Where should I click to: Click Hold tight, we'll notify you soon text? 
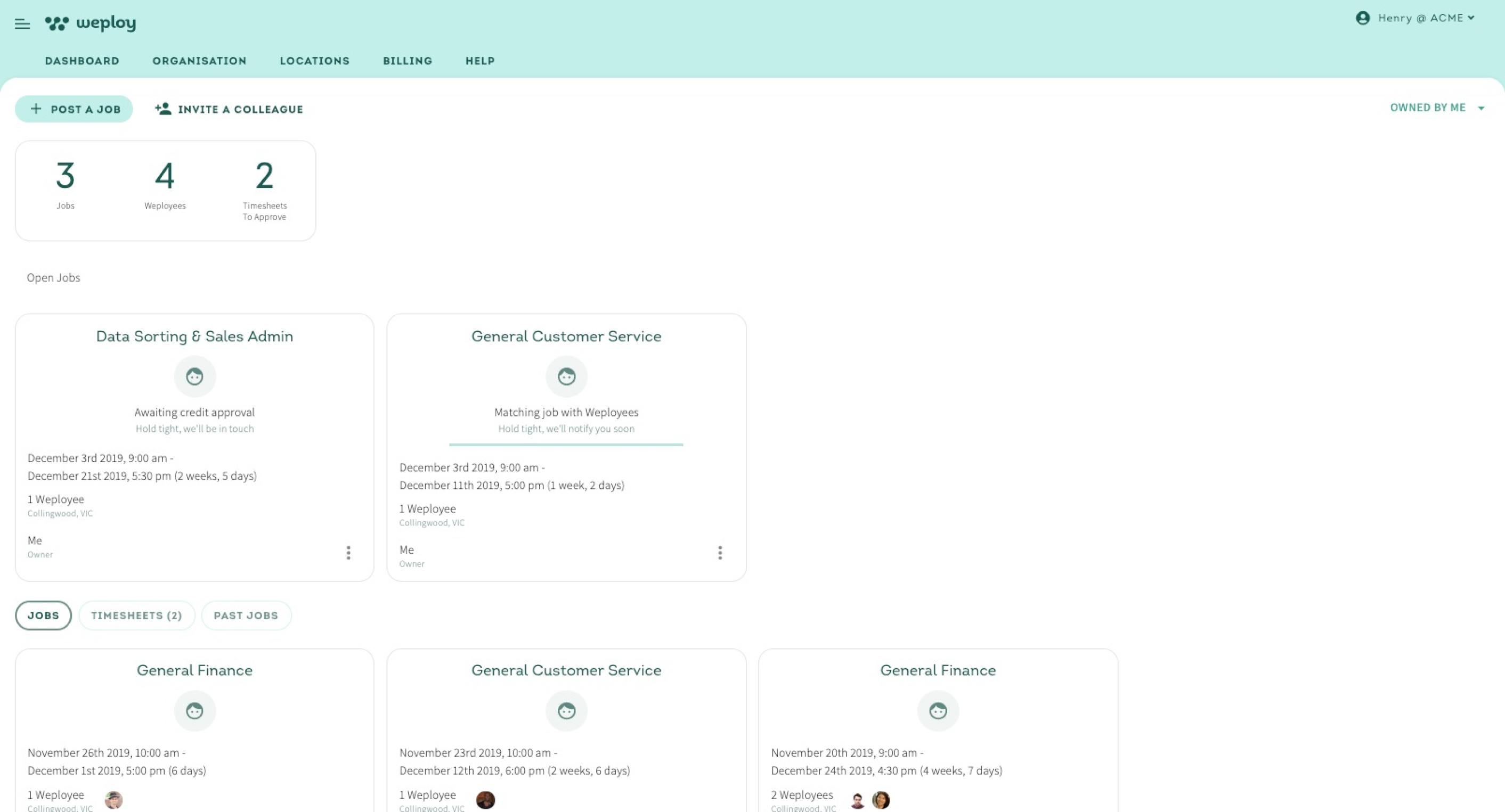point(566,429)
